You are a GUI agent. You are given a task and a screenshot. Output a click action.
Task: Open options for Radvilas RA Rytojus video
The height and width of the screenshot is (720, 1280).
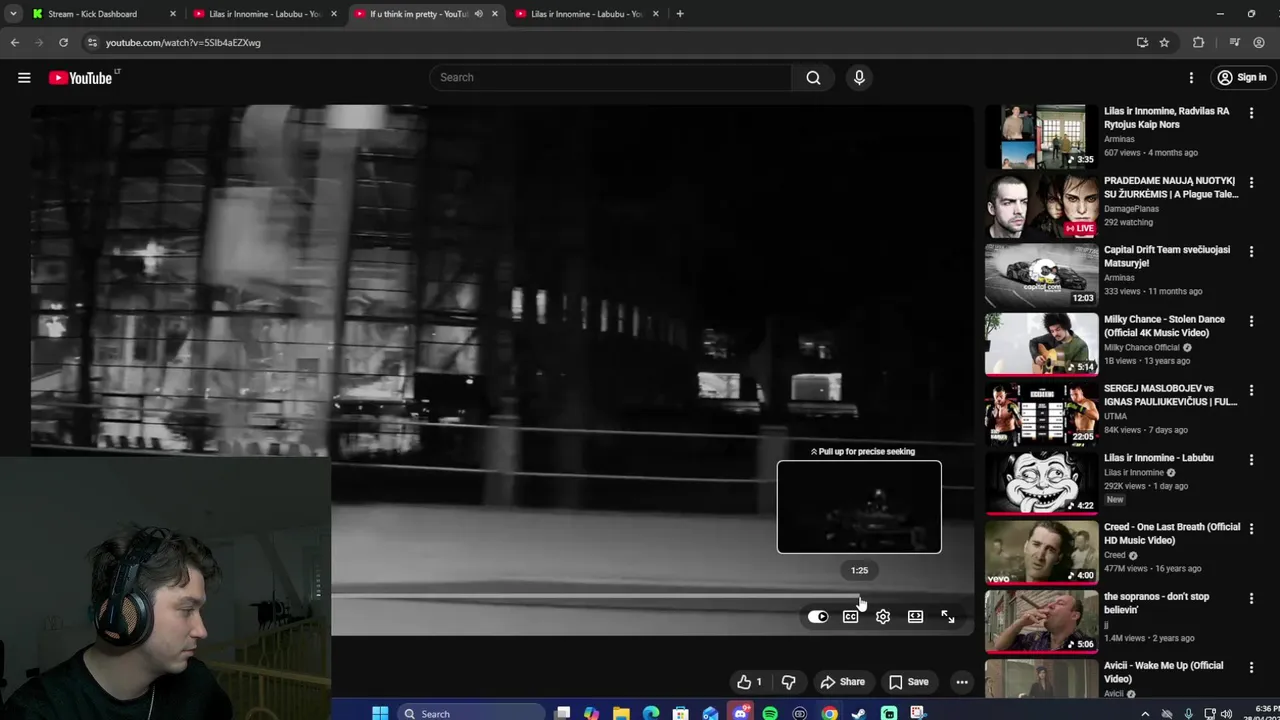coord(1251,113)
